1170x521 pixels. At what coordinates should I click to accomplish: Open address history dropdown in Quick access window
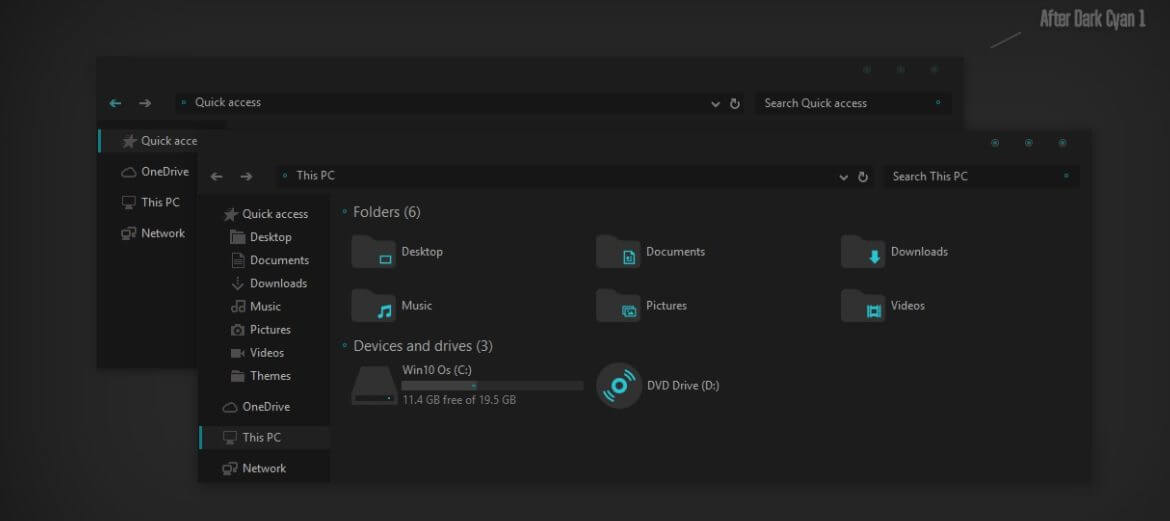(716, 104)
